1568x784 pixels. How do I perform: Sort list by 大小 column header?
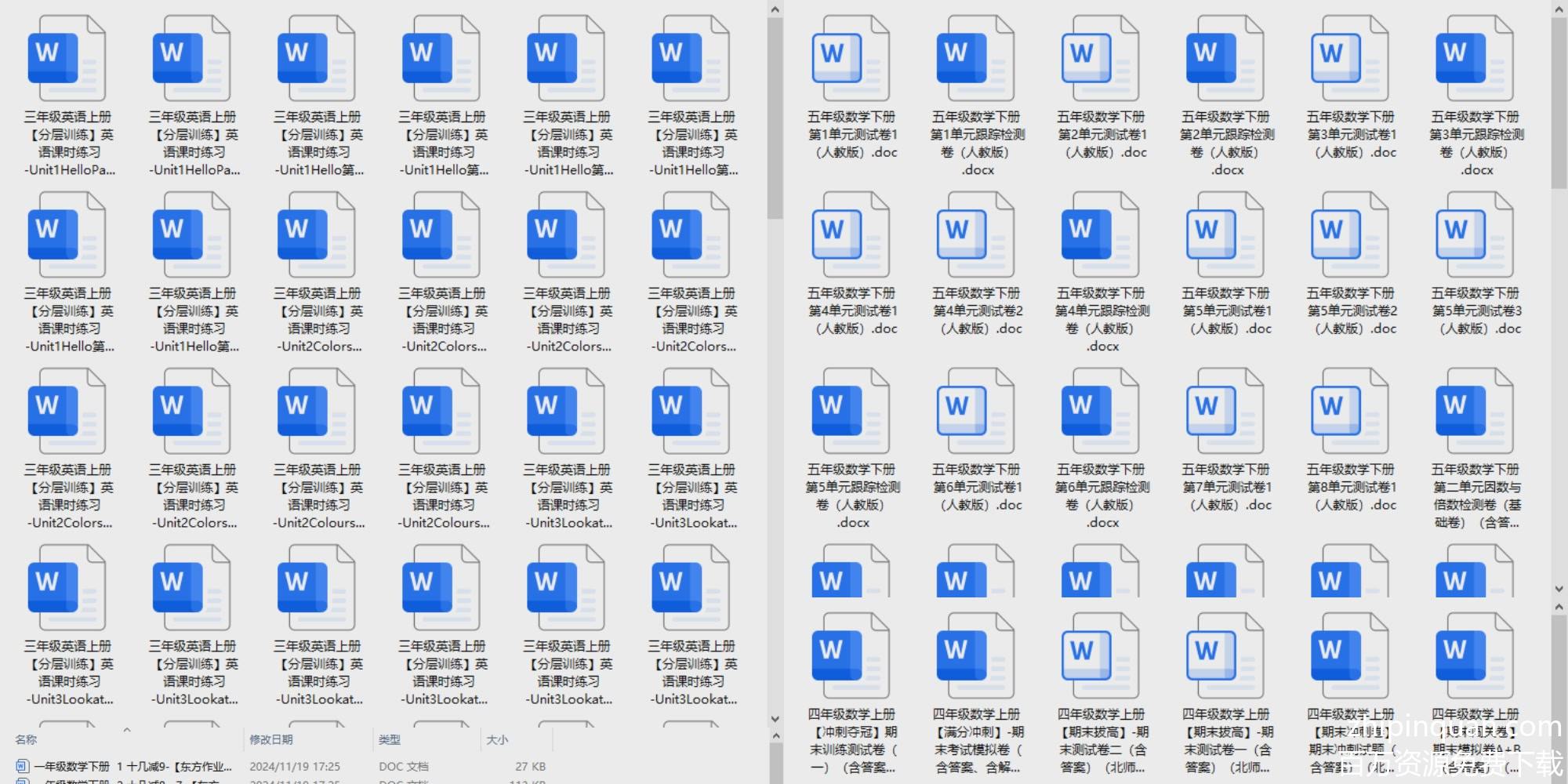click(x=497, y=739)
